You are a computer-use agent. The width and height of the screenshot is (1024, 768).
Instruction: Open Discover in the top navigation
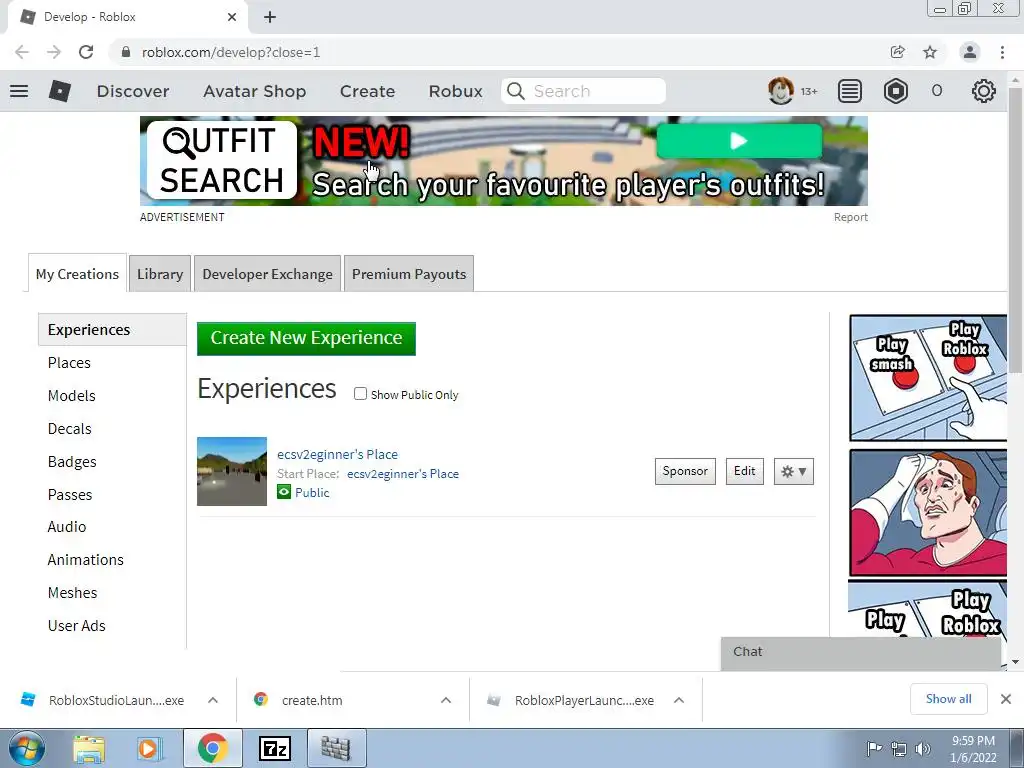[133, 91]
